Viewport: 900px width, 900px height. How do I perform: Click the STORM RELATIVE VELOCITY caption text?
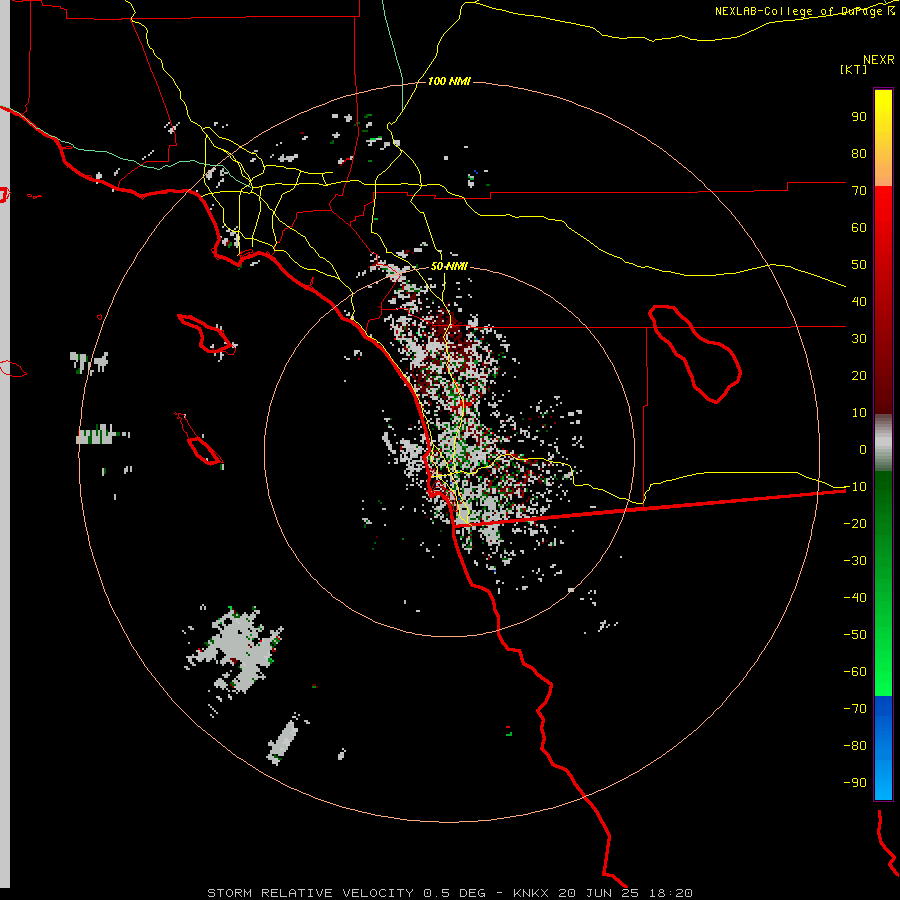311,893
